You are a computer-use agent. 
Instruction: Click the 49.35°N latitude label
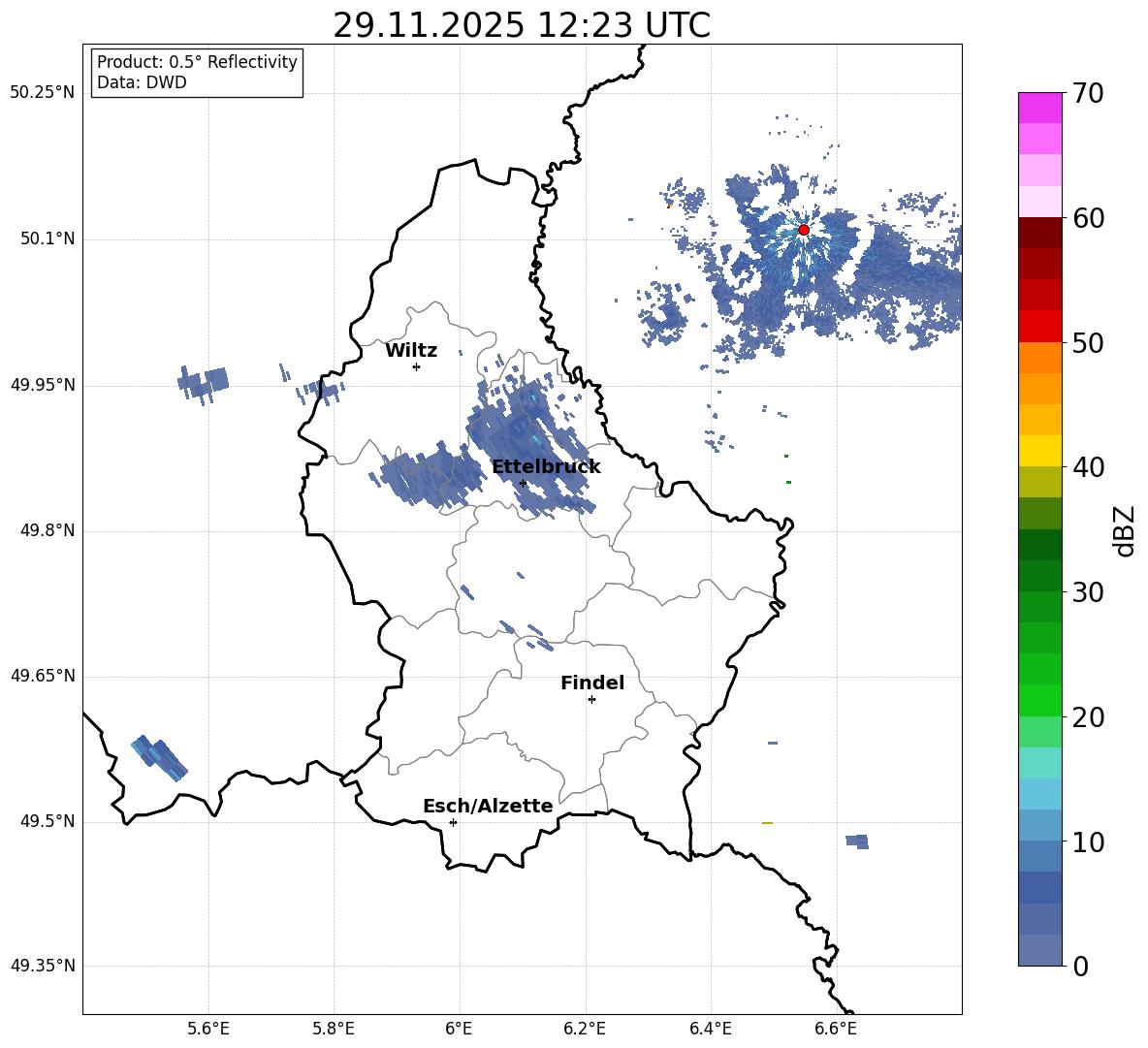click(43, 966)
